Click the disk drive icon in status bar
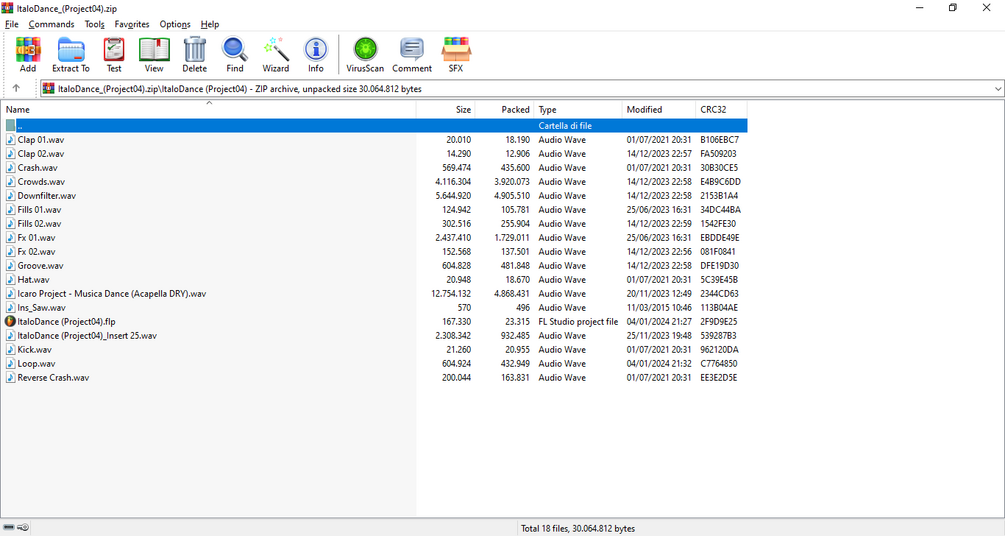 click(8, 528)
